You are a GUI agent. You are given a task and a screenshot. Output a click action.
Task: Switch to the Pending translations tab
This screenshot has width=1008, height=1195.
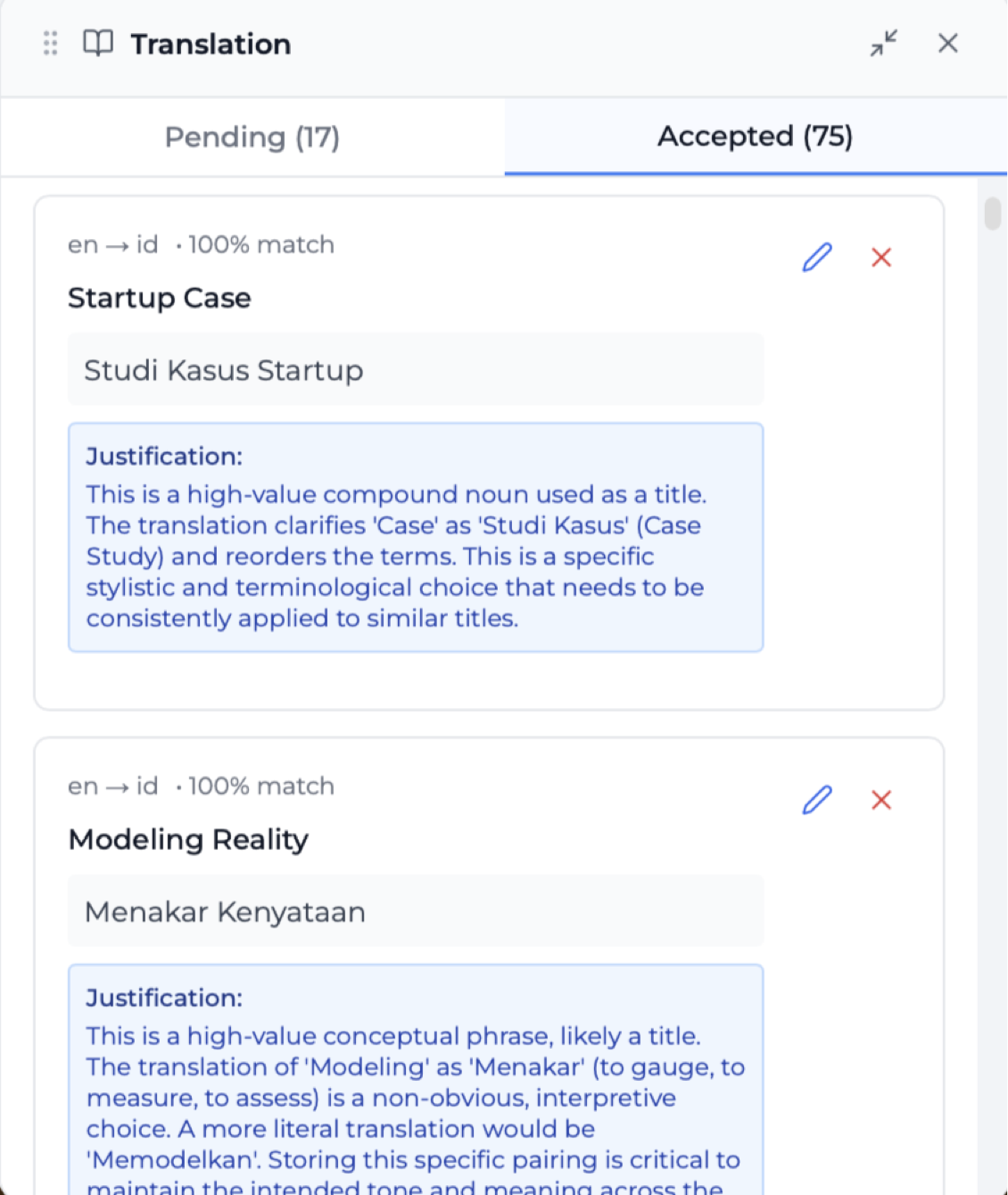(252, 136)
